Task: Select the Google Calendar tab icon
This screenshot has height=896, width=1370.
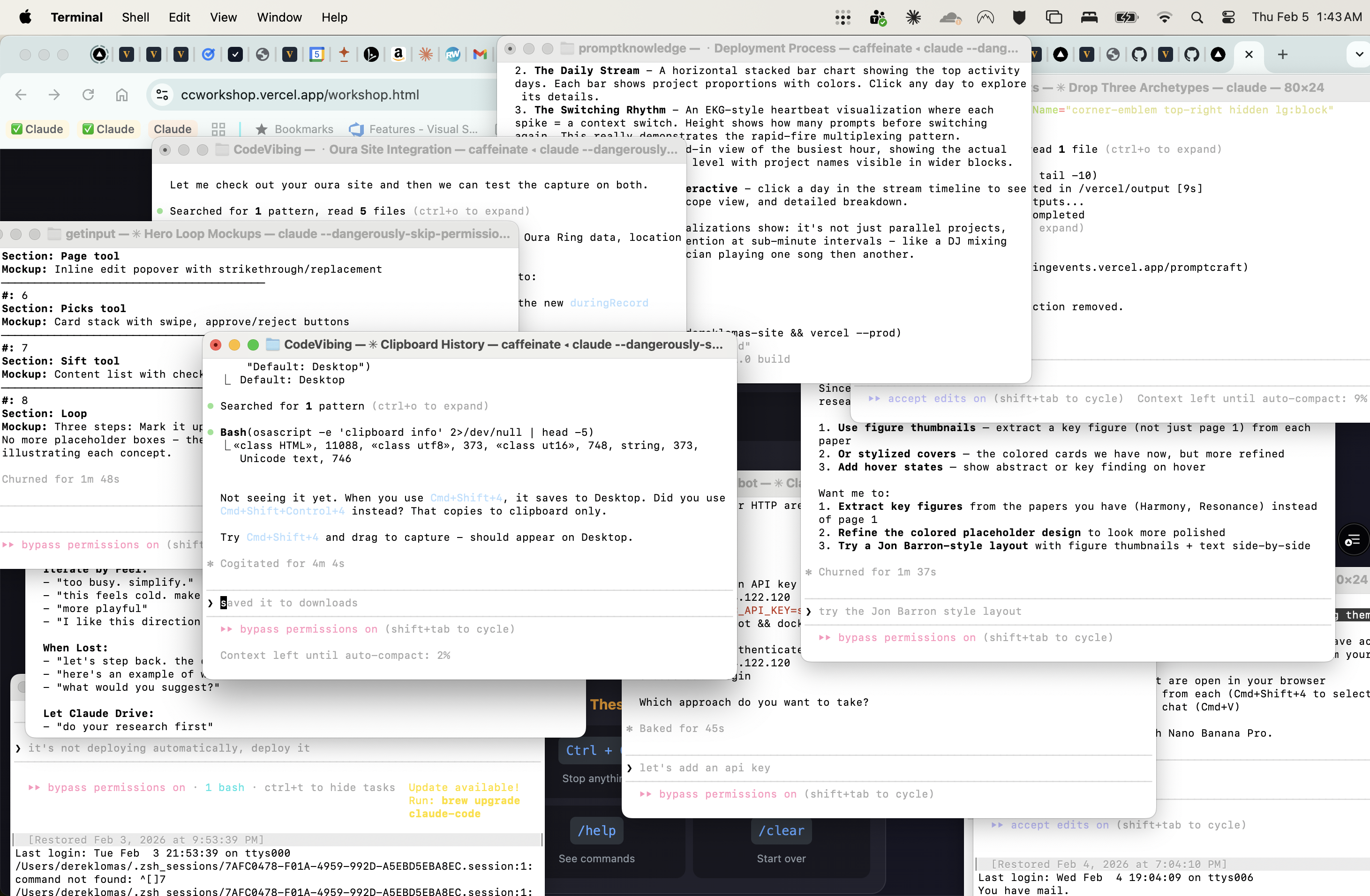Action: (316, 55)
